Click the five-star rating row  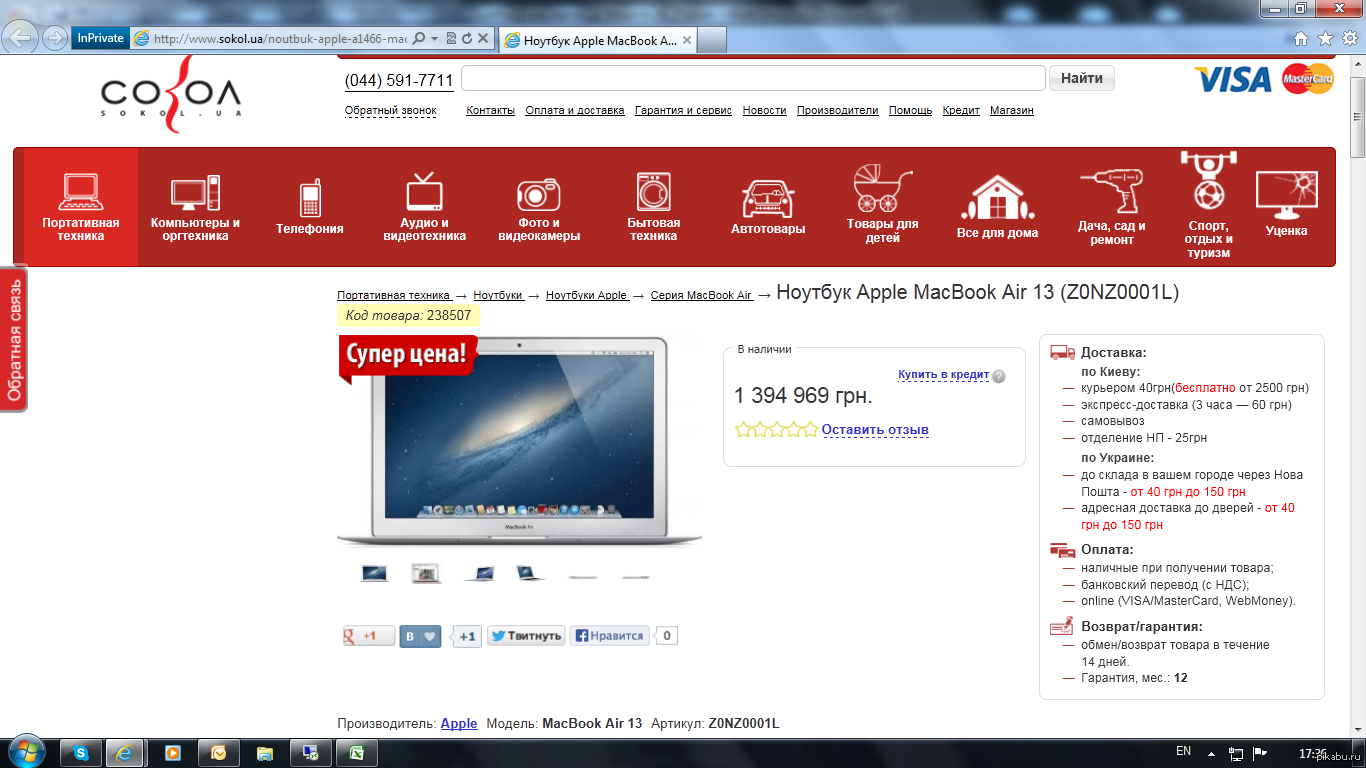click(776, 430)
